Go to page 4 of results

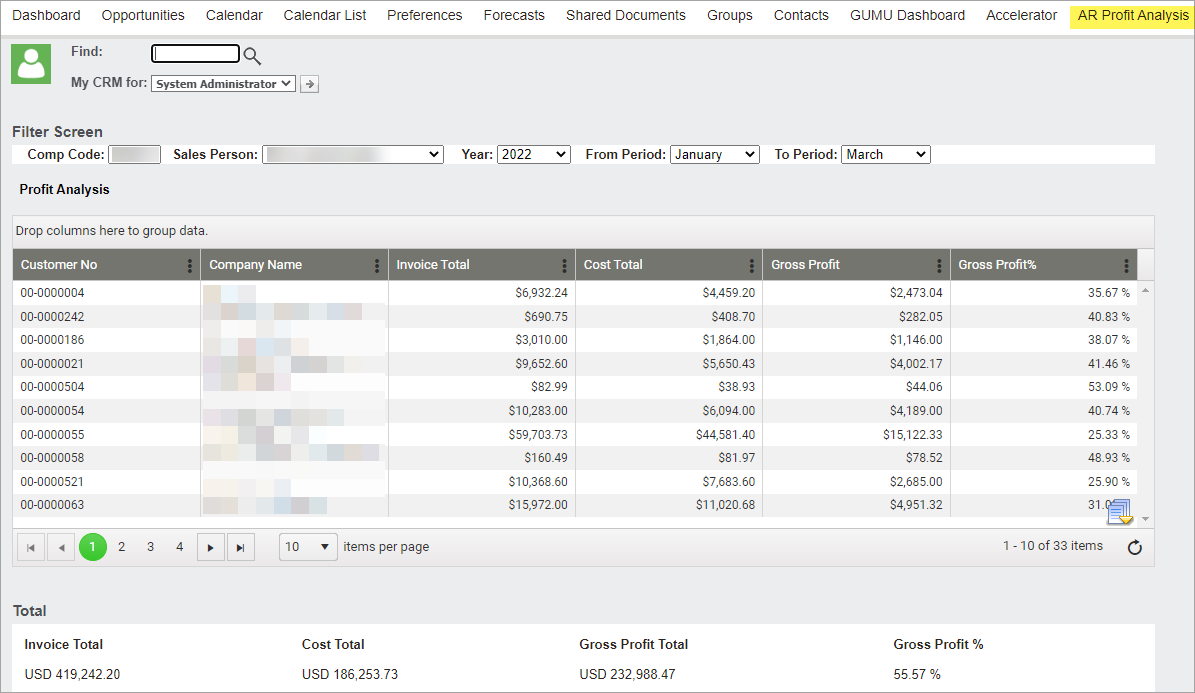click(179, 547)
